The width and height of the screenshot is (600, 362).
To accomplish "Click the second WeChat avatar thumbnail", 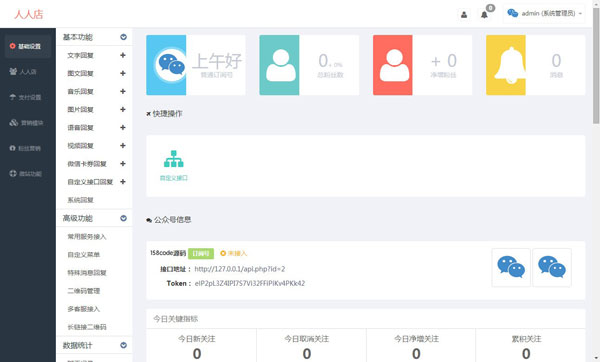I will coord(552,267).
